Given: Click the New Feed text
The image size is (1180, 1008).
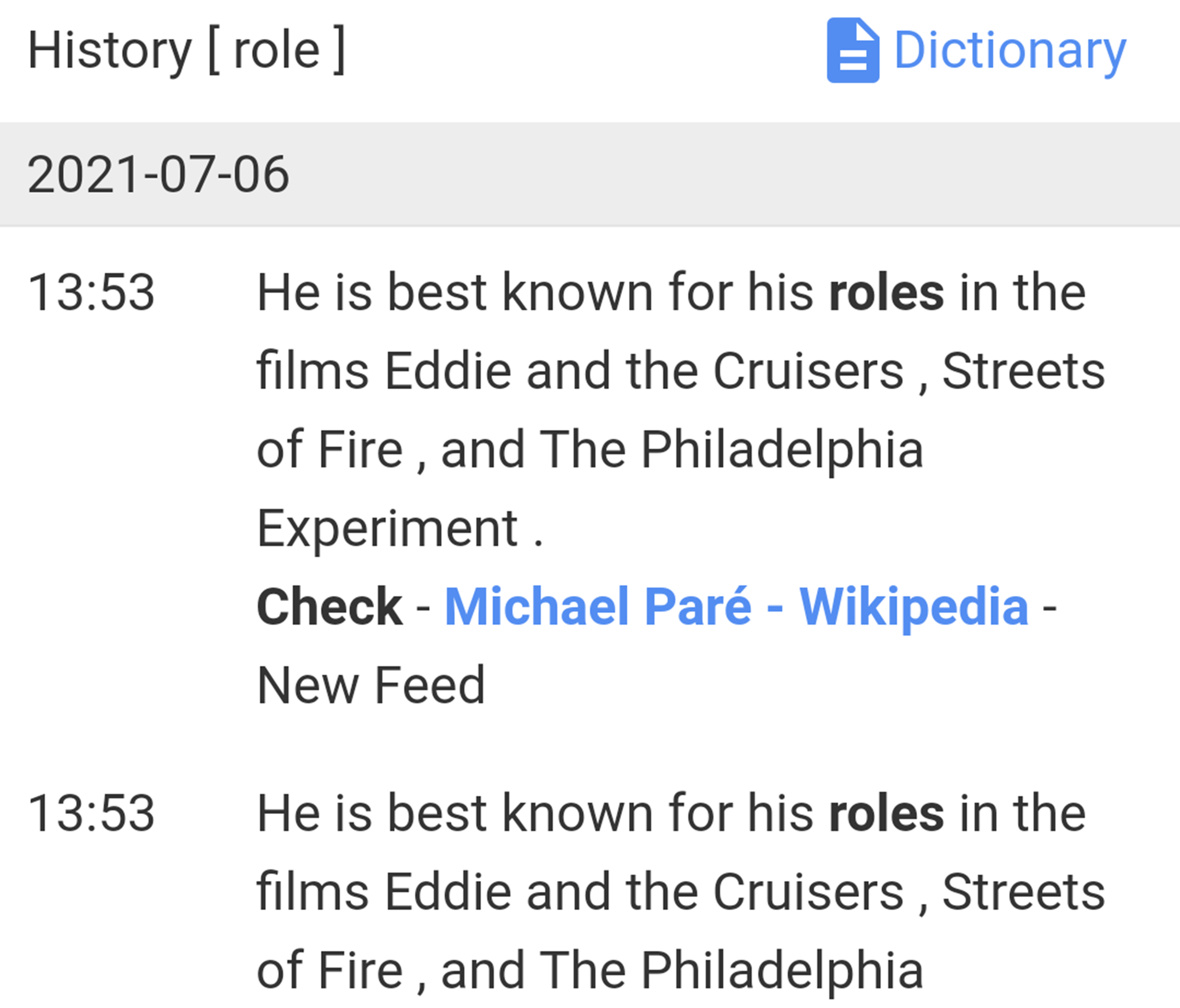Looking at the screenshot, I should pyautogui.click(x=371, y=685).
